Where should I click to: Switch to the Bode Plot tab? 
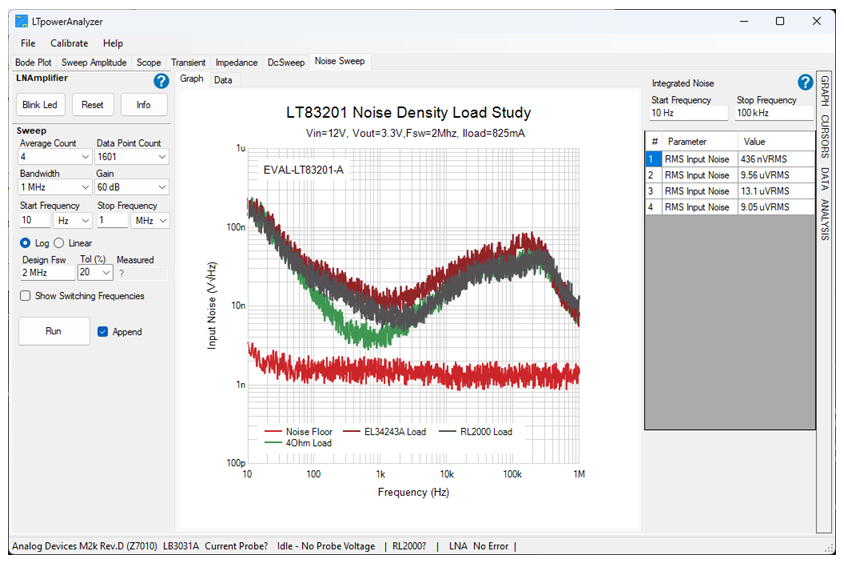pos(33,62)
